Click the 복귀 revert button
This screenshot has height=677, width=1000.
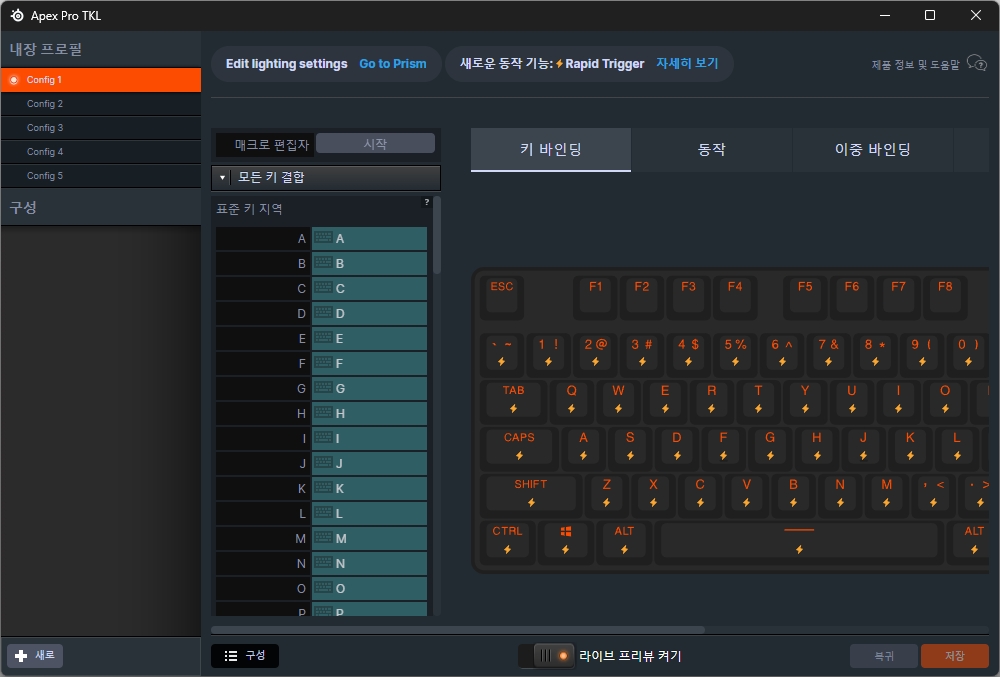884,656
